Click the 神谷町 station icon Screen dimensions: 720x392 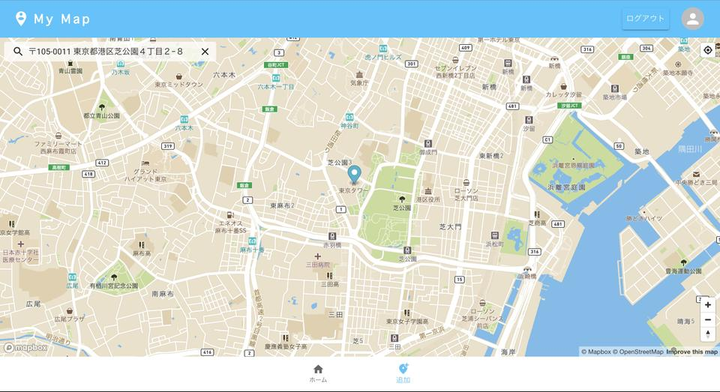click(x=349, y=117)
